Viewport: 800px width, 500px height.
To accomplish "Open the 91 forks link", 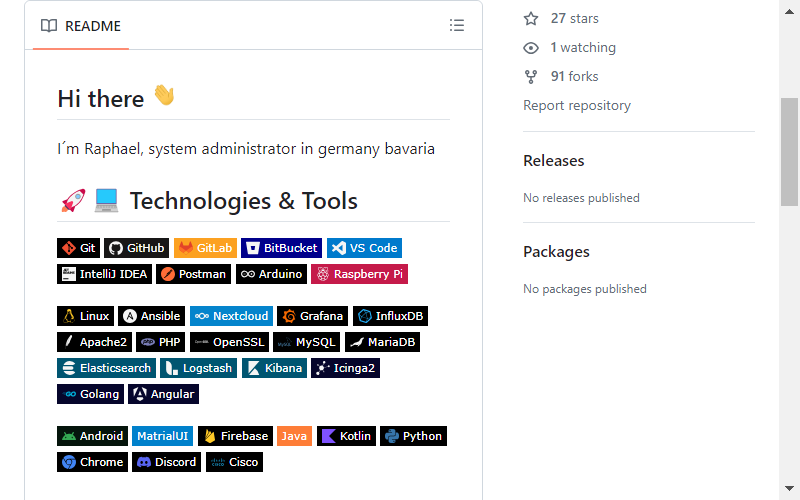I will tap(574, 77).
